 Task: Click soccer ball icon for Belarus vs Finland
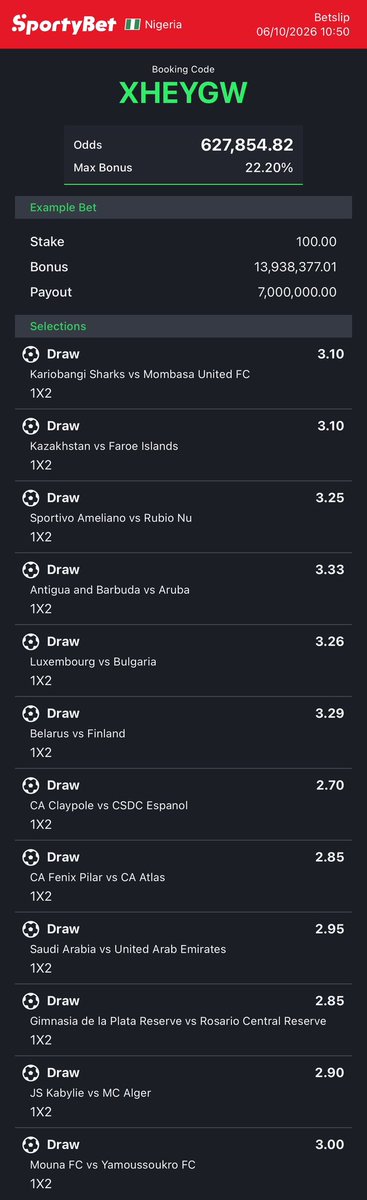click(x=31, y=714)
